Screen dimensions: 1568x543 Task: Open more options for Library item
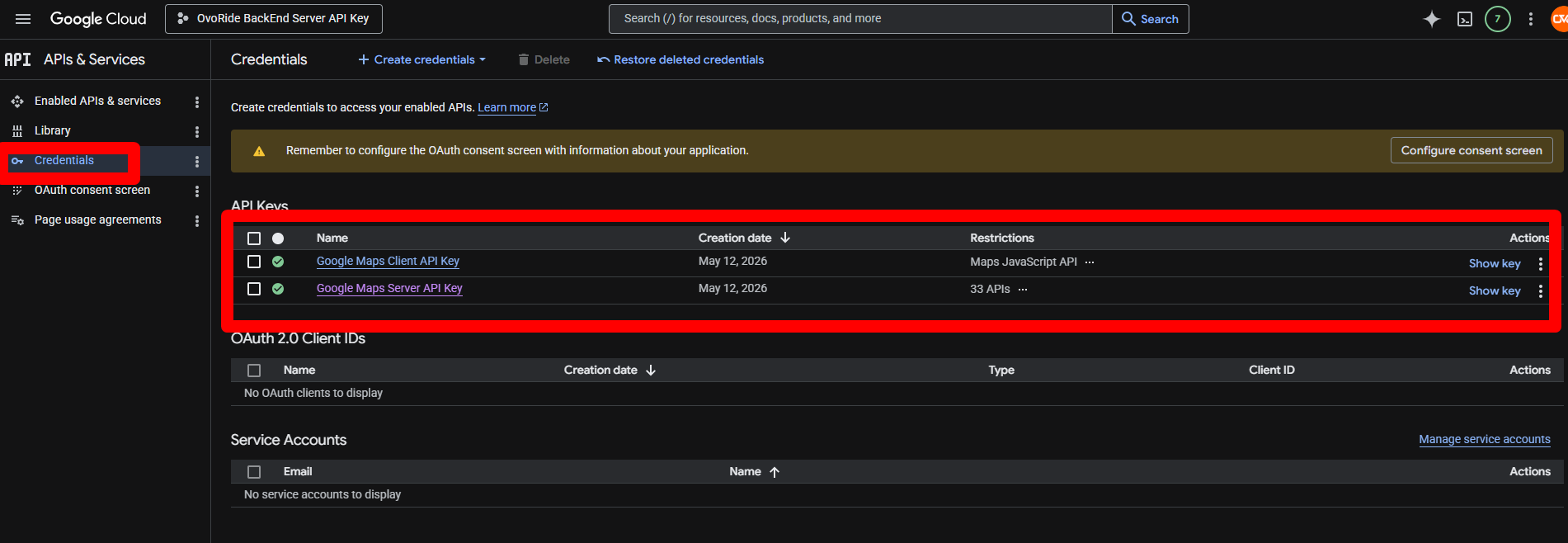pyautogui.click(x=196, y=131)
